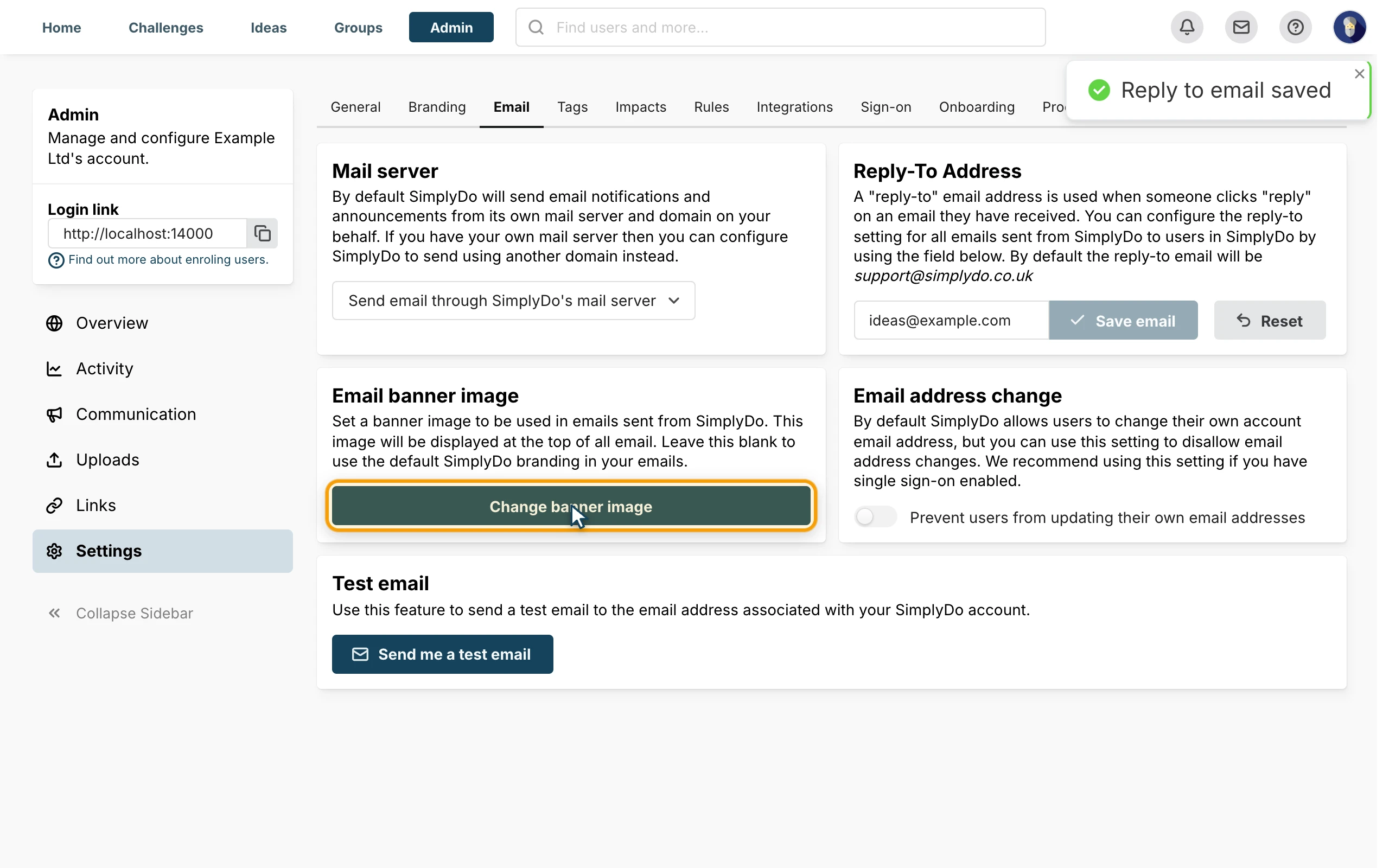The height and width of the screenshot is (868, 1389).
Task: Send me a test email
Action: [x=443, y=654]
